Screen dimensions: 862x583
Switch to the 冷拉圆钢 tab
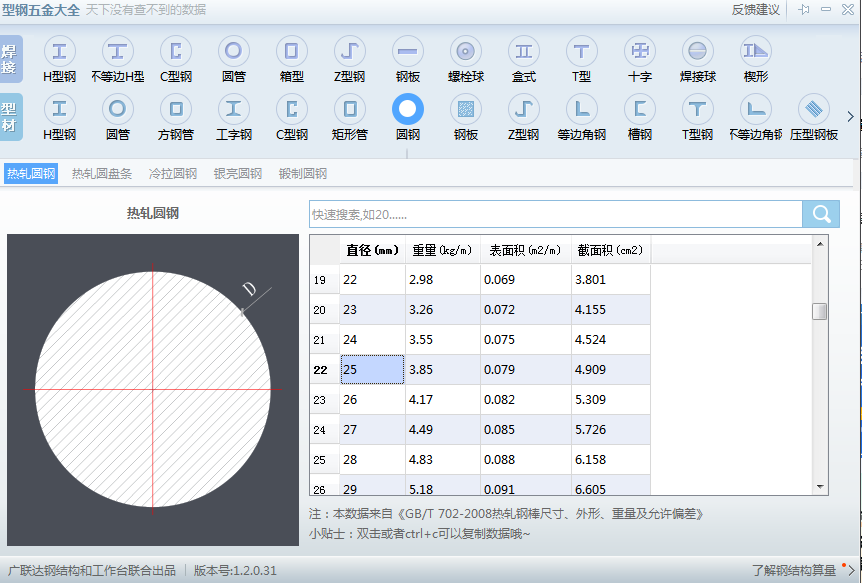[173, 174]
